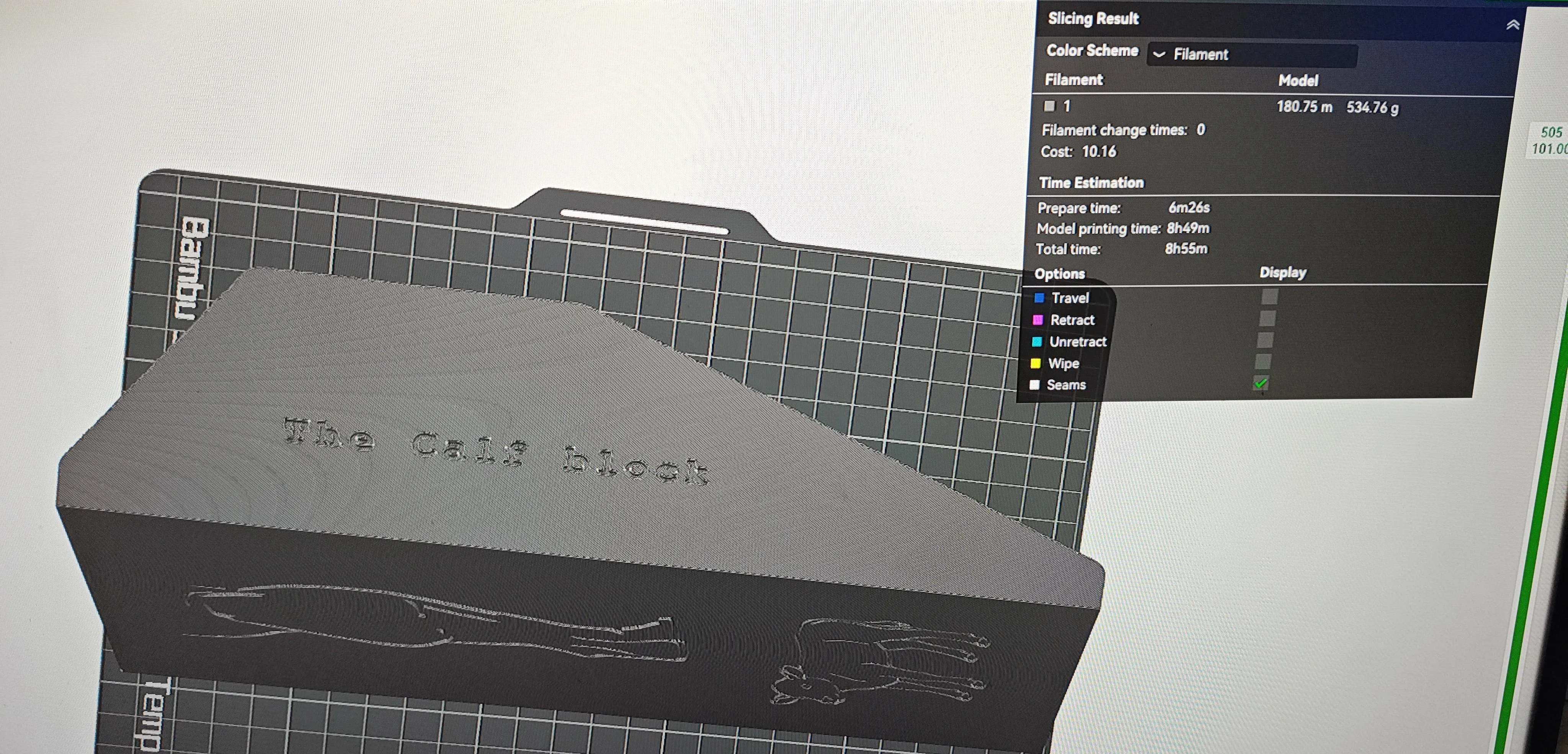This screenshot has width=1568, height=754.
Task: Click the Model printing time 8h49m
Action: pyautogui.click(x=1188, y=228)
